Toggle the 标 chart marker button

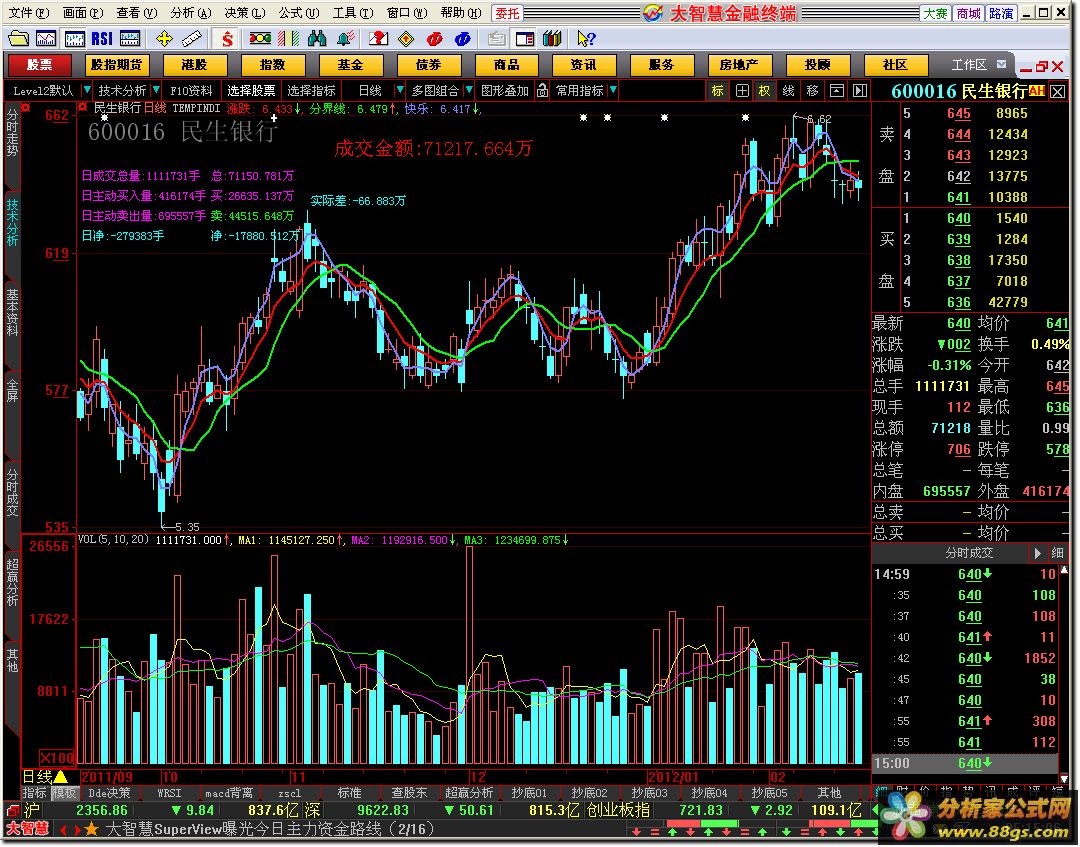(718, 90)
